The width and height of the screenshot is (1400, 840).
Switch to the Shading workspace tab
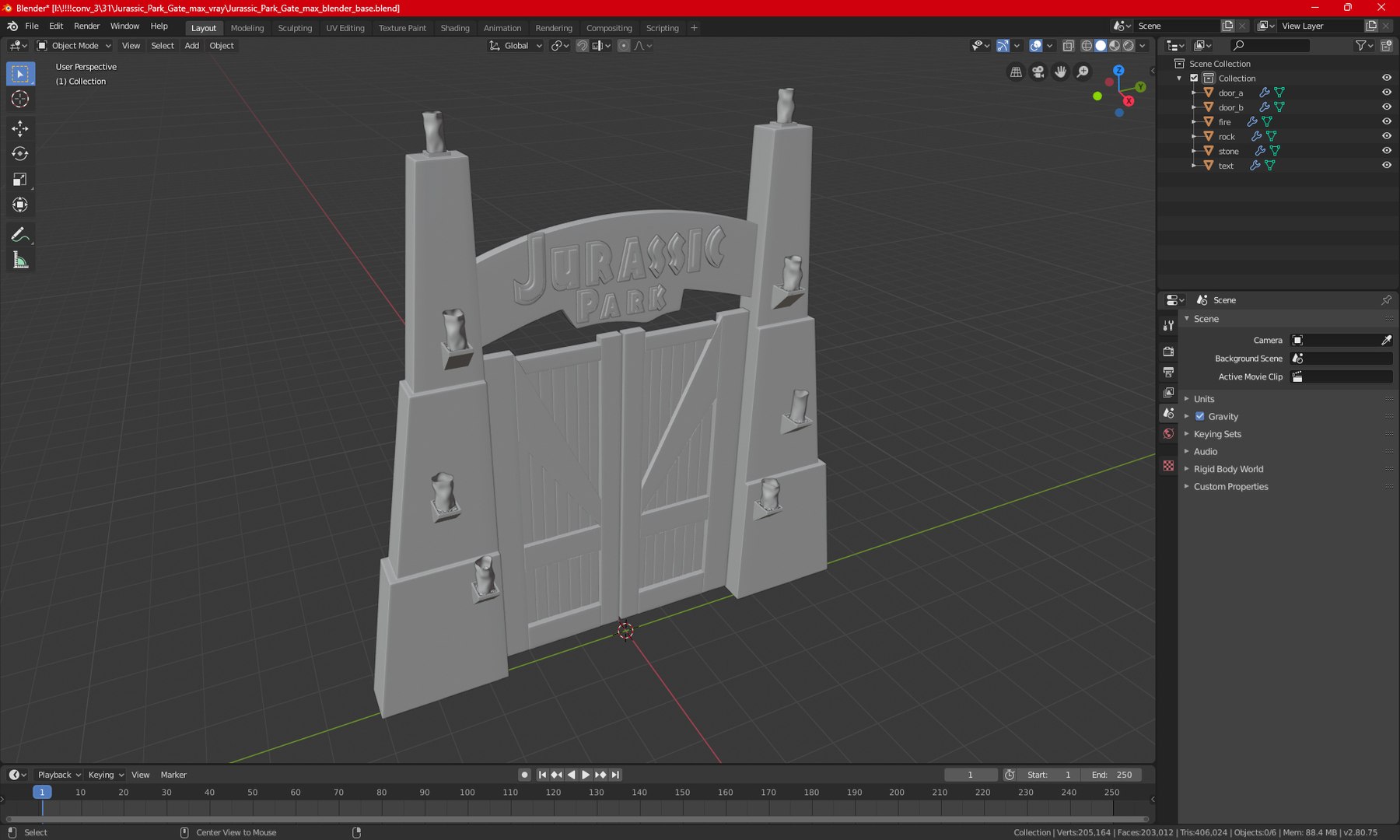coord(455,28)
